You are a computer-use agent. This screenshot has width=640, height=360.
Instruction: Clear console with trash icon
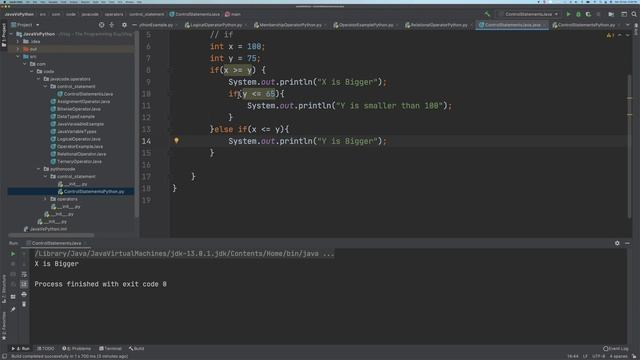point(24,304)
